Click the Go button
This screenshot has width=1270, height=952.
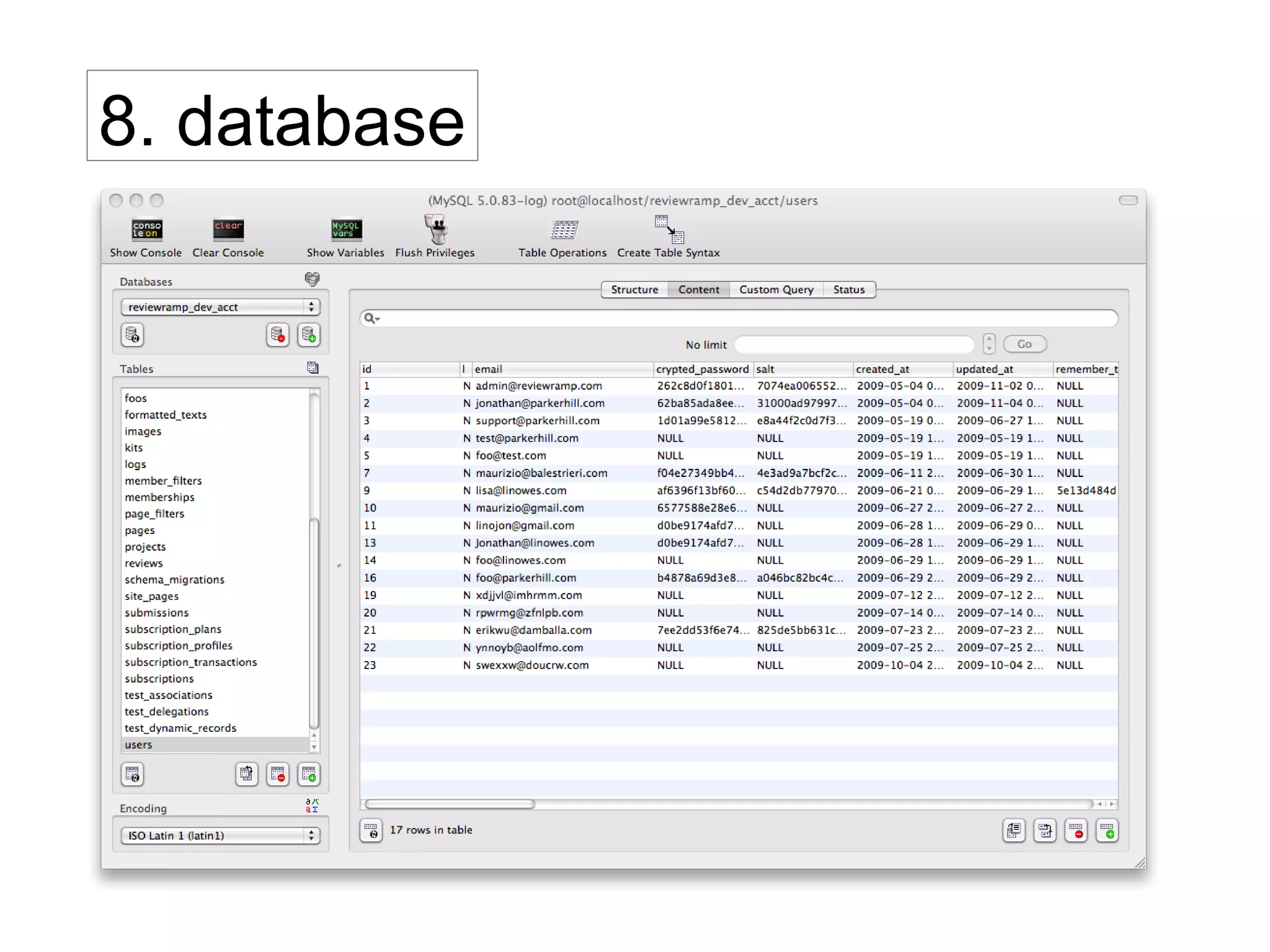[x=1024, y=344]
